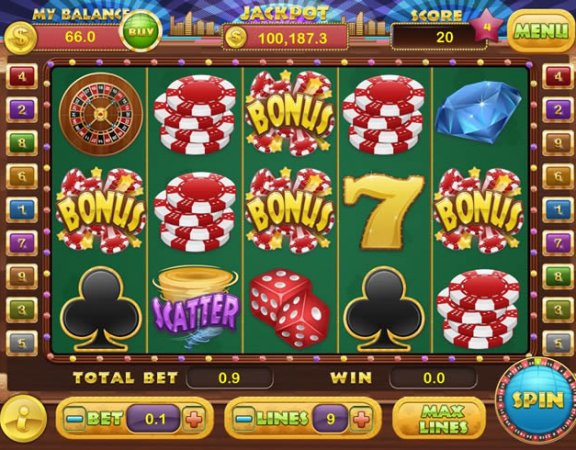Image resolution: width=576 pixels, height=450 pixels.
Task: Decrease bet with the minus button
Action: pyautogui.click(x=72, y=418)
